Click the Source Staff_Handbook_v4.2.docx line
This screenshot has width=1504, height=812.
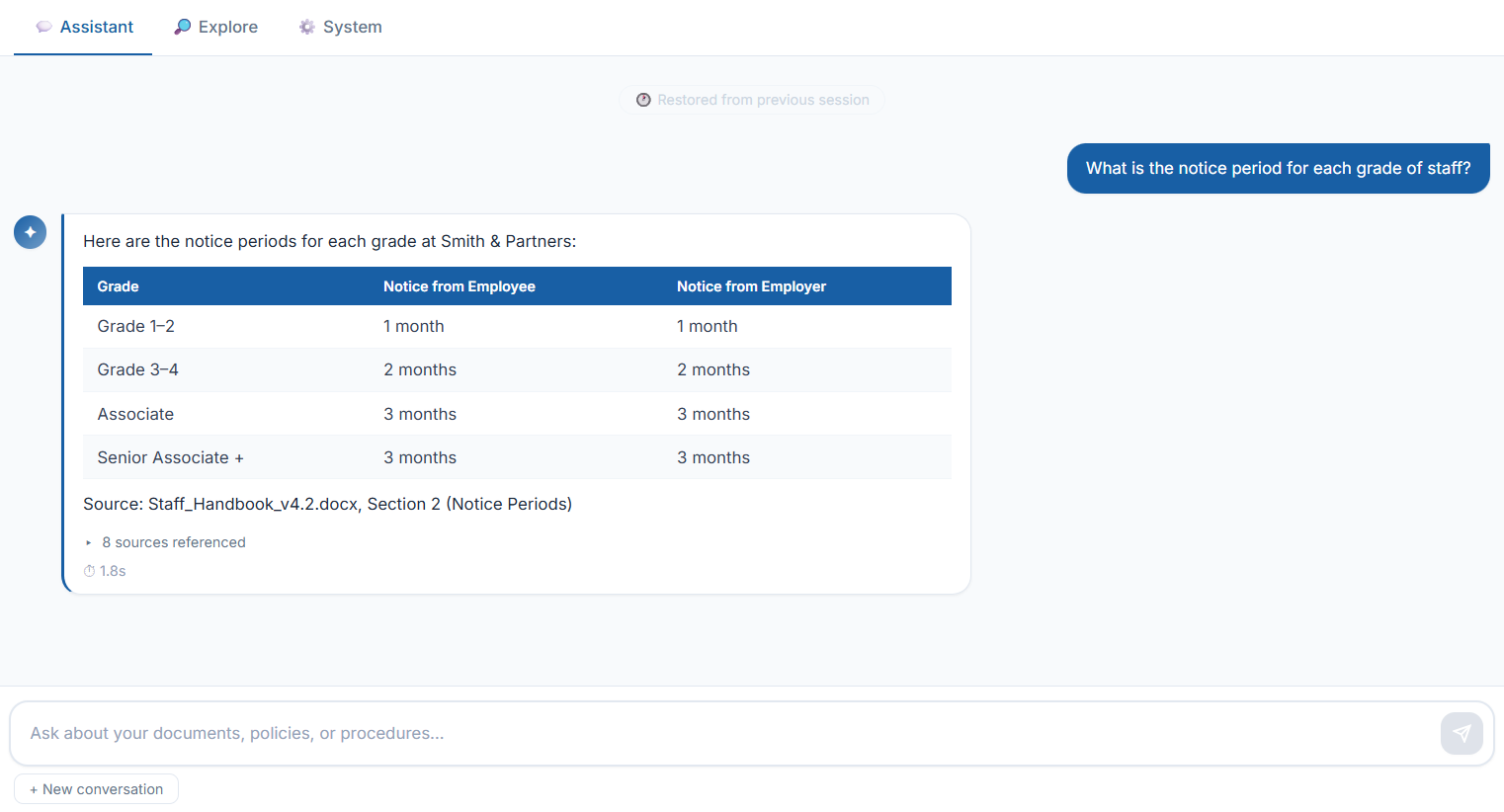327,504
